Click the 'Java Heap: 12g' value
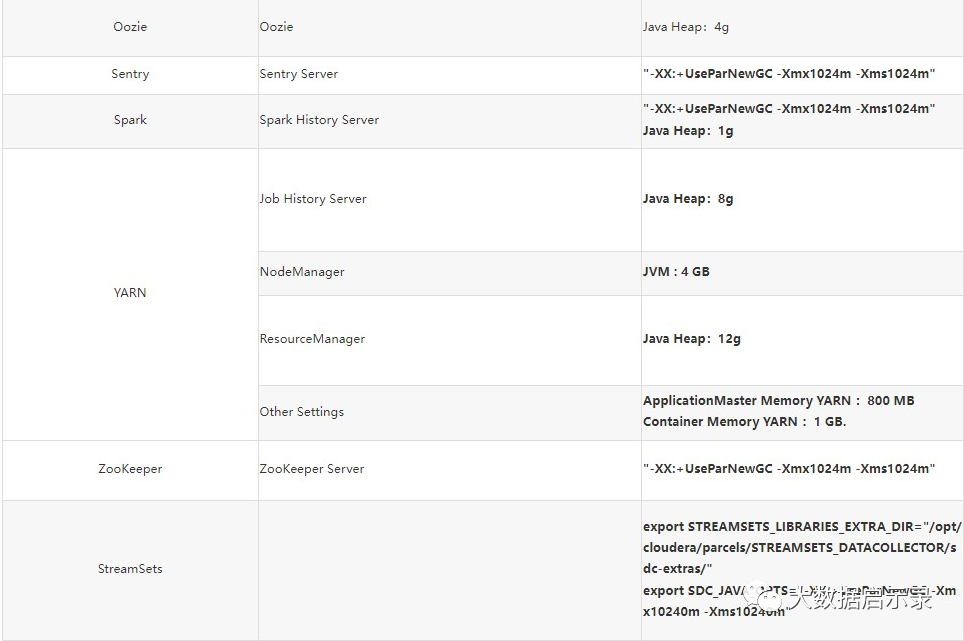This screenshot has height=641, width=964. click(x=692, y=339)
